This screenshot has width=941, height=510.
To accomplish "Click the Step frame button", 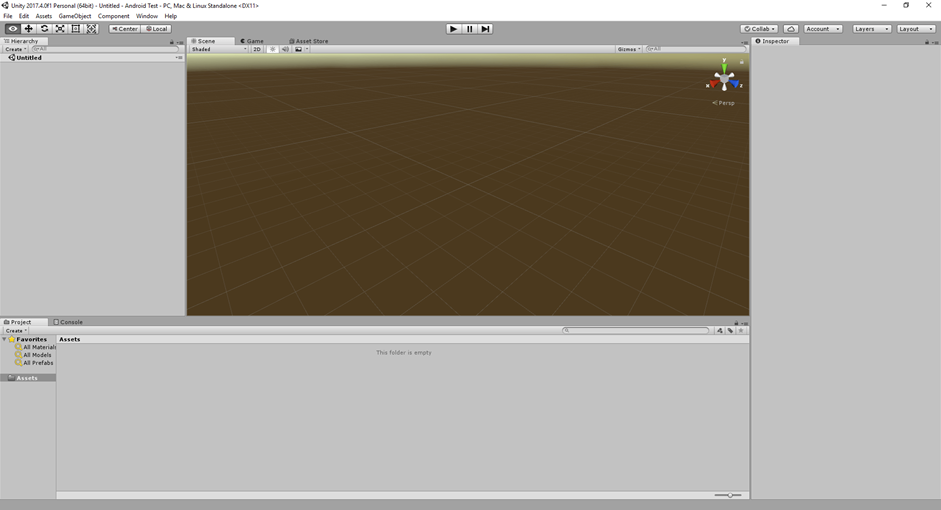I will point(485,29).
